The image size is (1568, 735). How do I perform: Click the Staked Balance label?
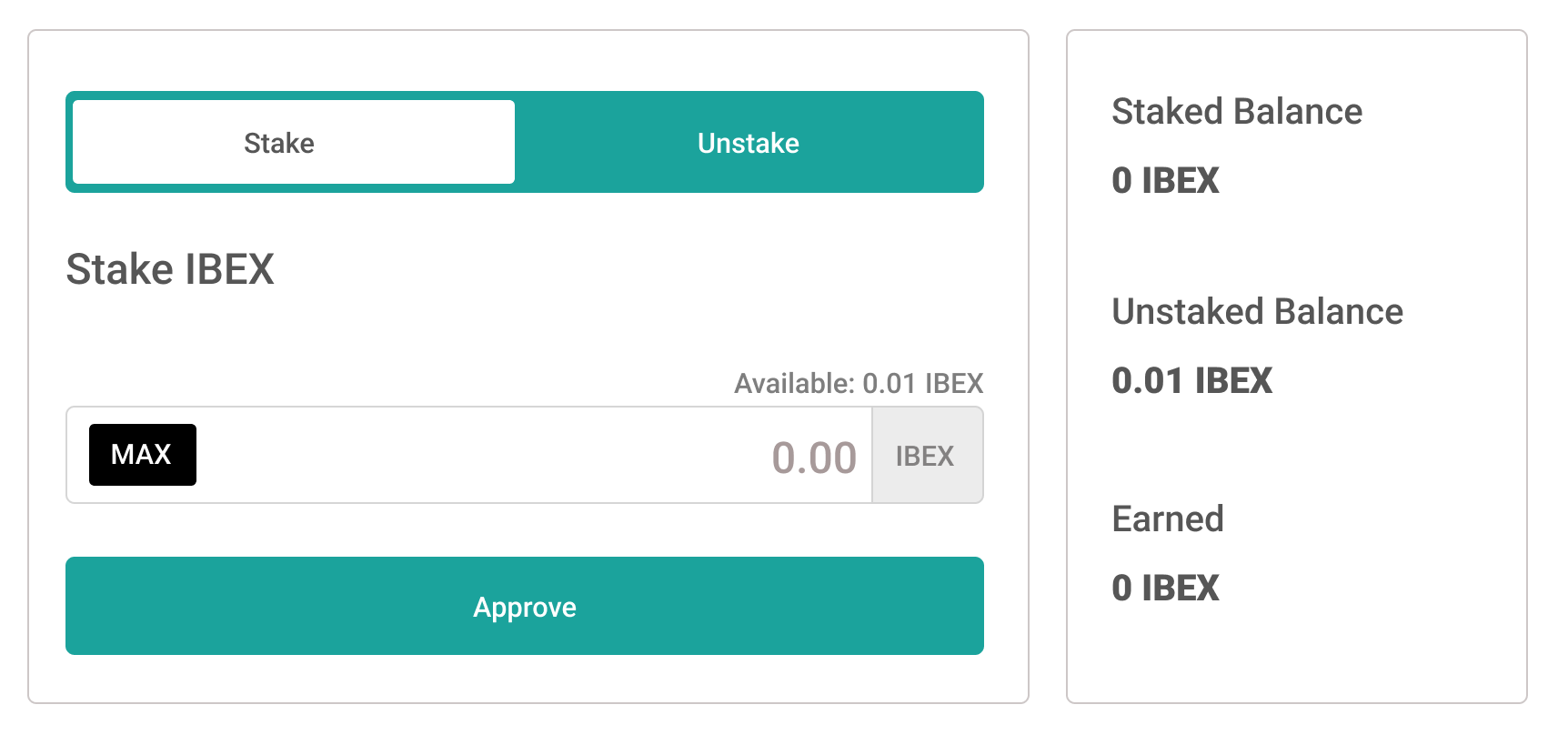point(1237,112)
